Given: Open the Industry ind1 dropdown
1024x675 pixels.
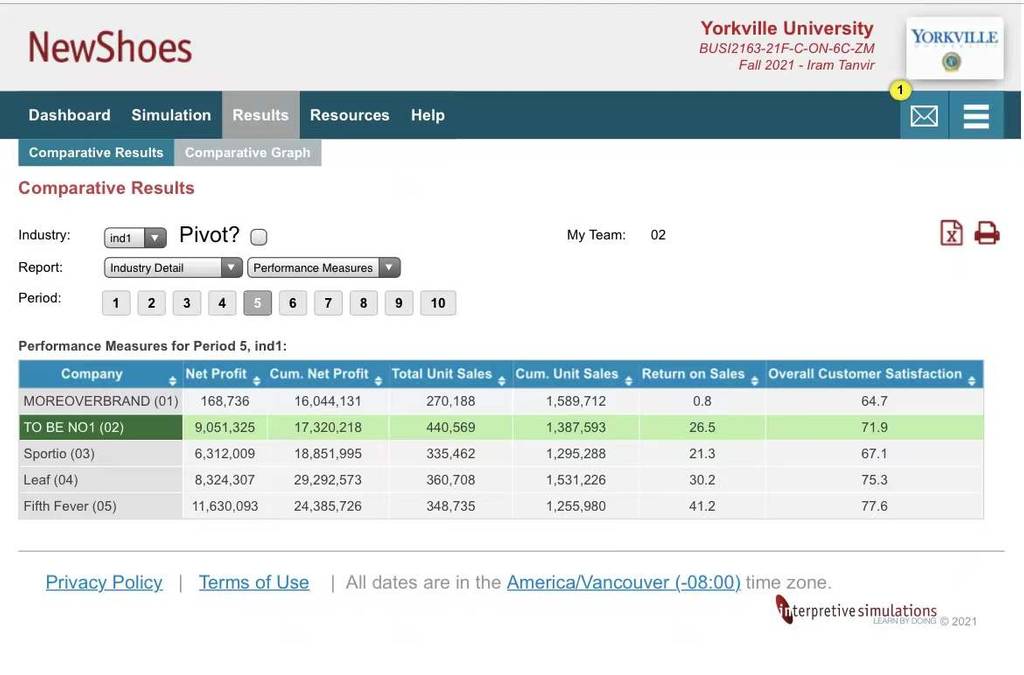Looking at the screenshot, I should click(x=135, y=238).
